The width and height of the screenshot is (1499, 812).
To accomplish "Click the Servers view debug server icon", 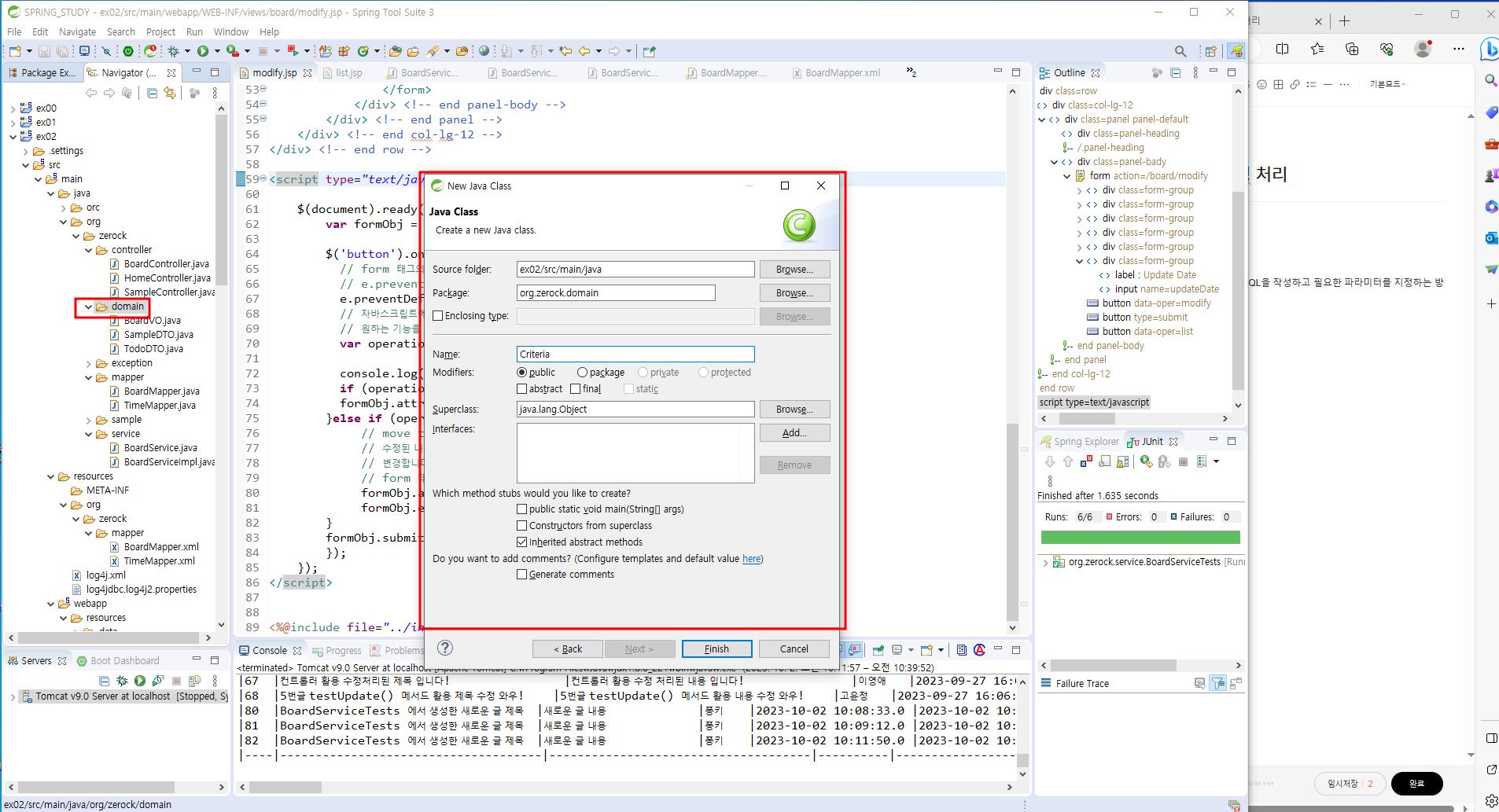I will point(122,681).
